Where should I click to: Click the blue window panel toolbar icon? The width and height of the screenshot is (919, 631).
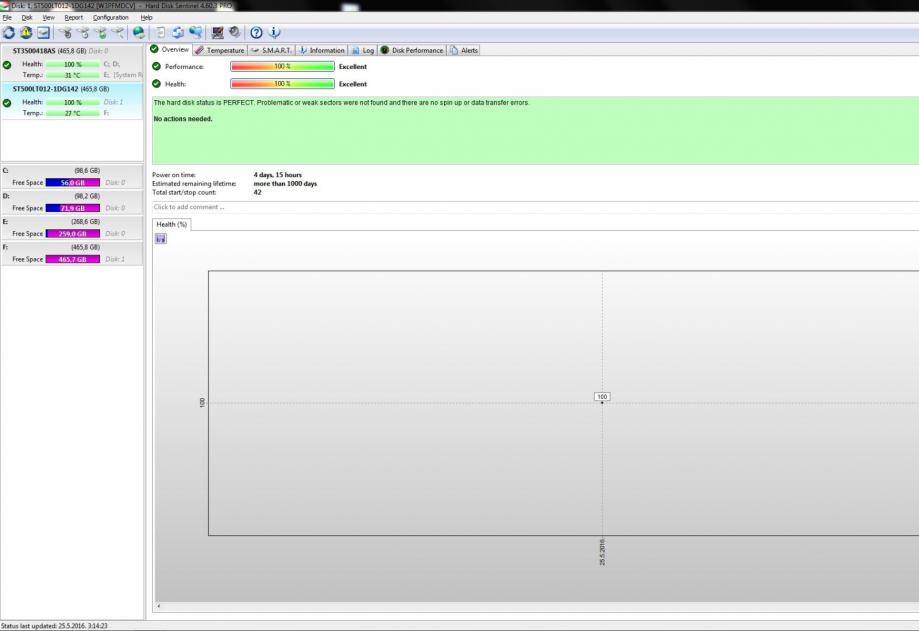tap(43, 33)
